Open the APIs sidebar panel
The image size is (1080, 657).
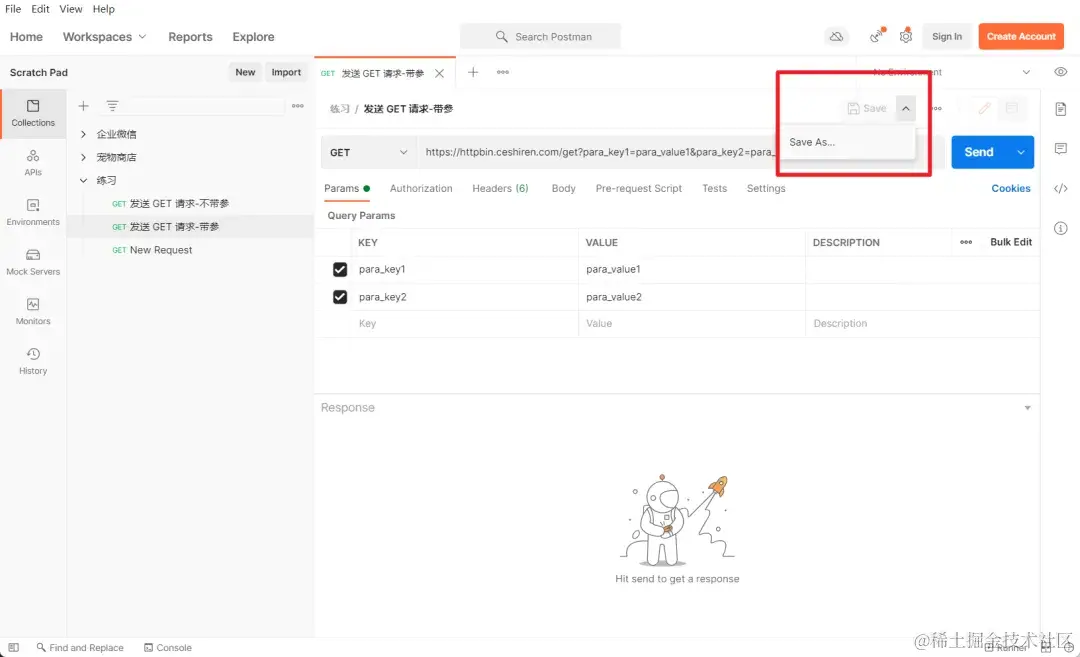[x=33, y=163]
